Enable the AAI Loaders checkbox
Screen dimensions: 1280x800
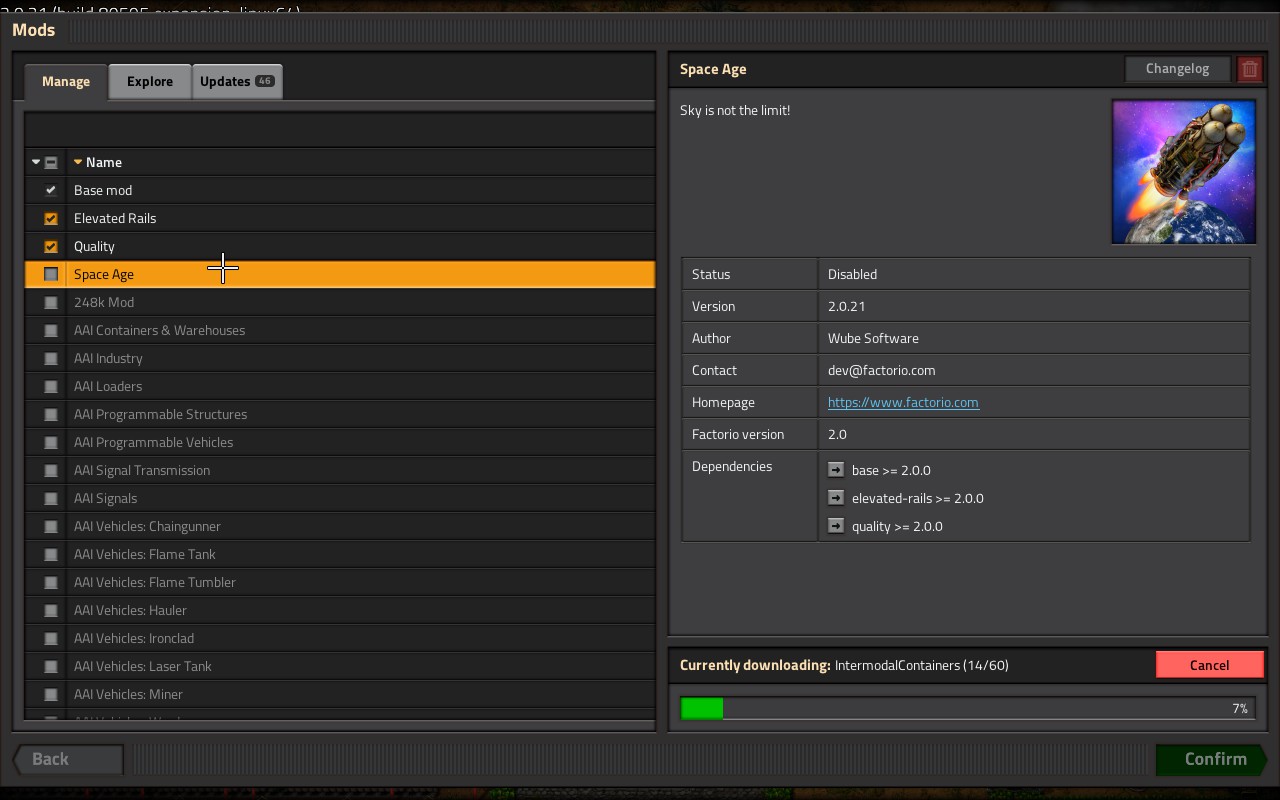tap(51, 386)
